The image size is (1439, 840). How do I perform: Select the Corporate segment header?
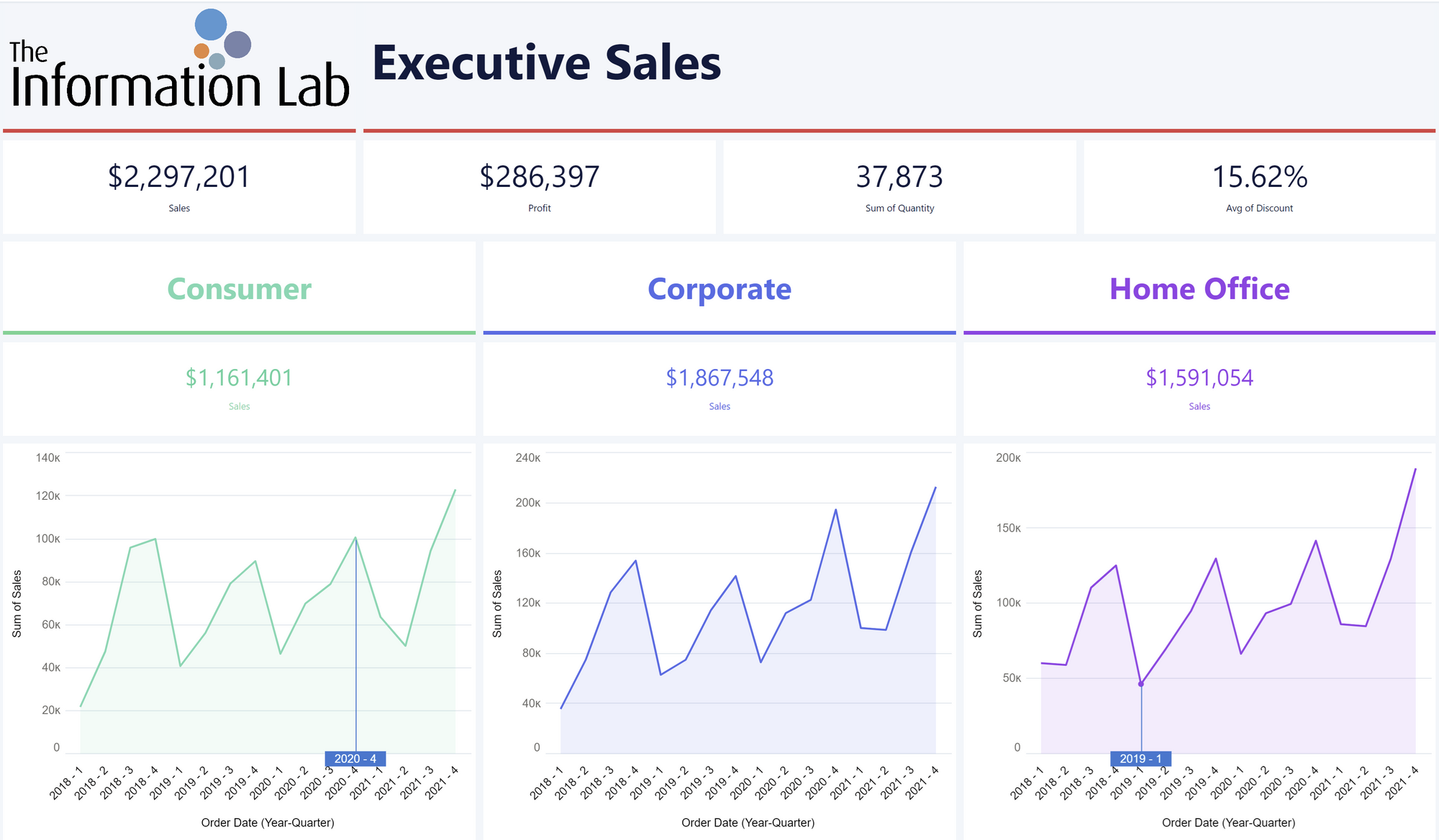(x=719, y=289)
